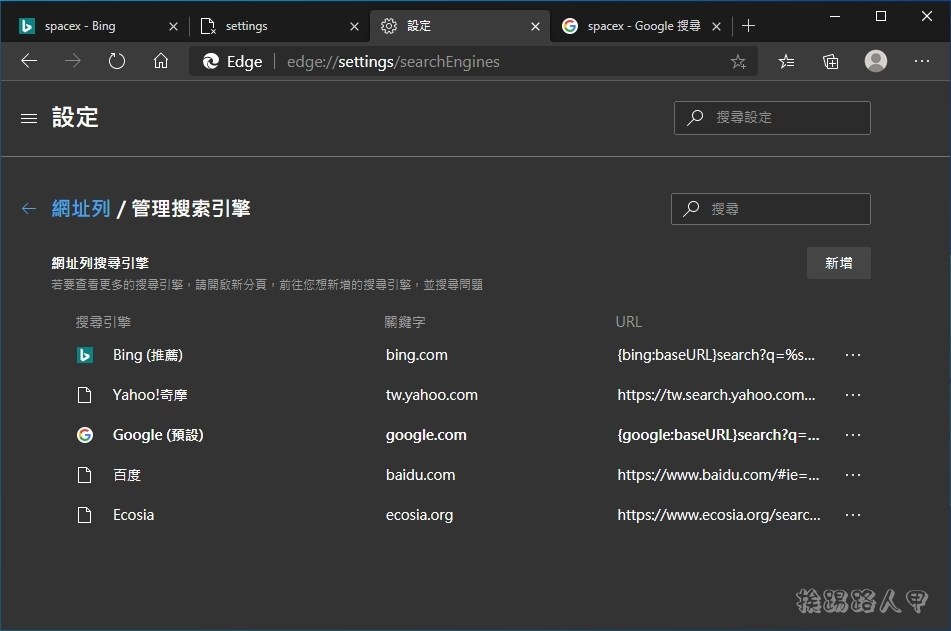Click the back arrow beside 網址列
This screenshot has width=951, height=631.
pos(29,209)
